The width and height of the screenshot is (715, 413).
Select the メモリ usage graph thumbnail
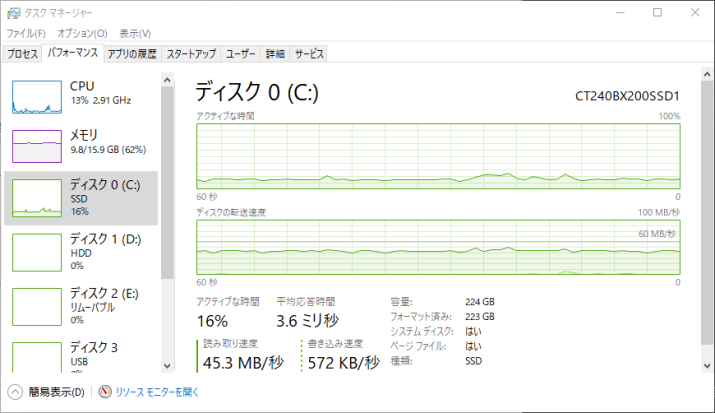(37, 146)
